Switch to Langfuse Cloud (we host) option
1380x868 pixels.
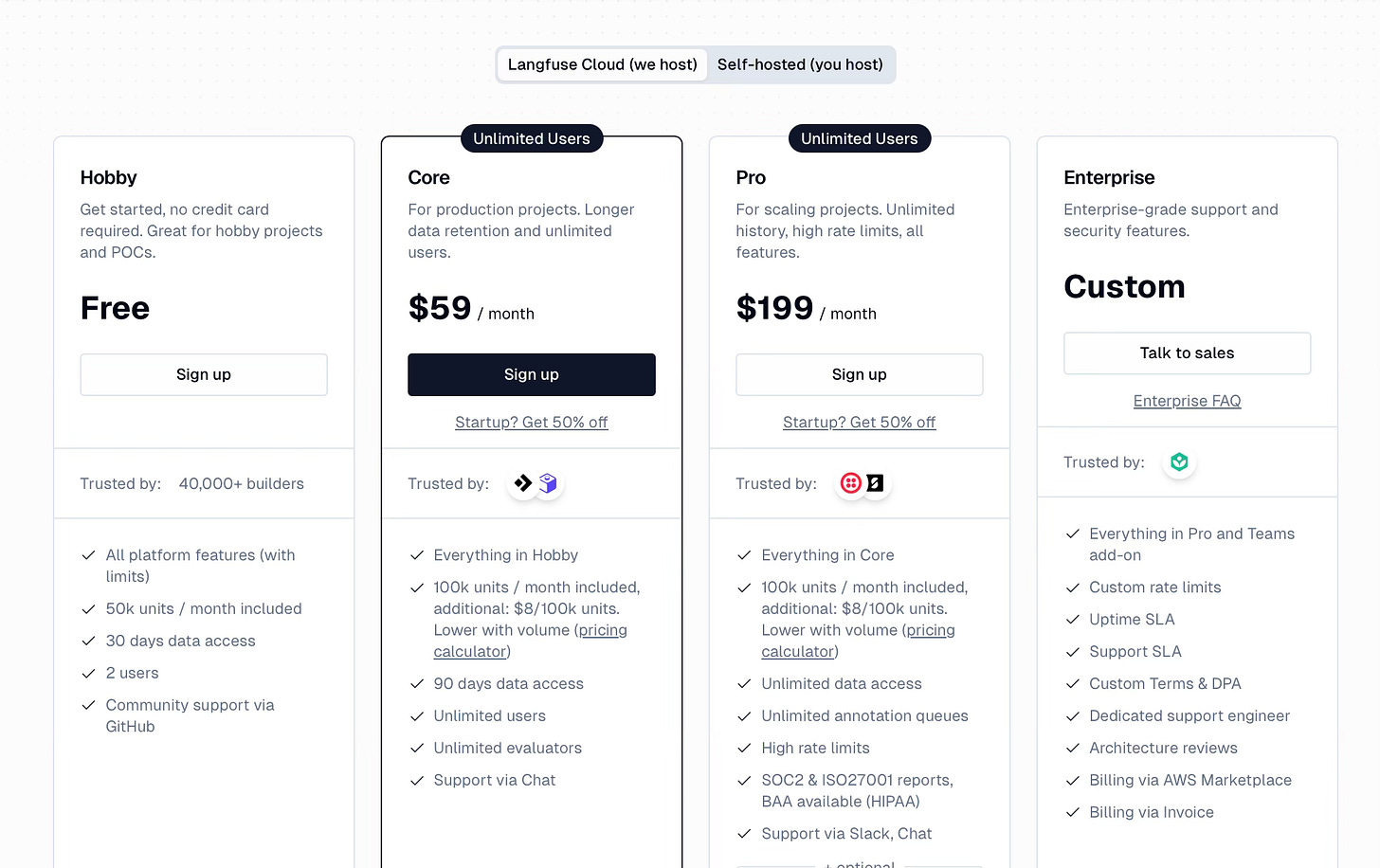(x=603, y=64)
